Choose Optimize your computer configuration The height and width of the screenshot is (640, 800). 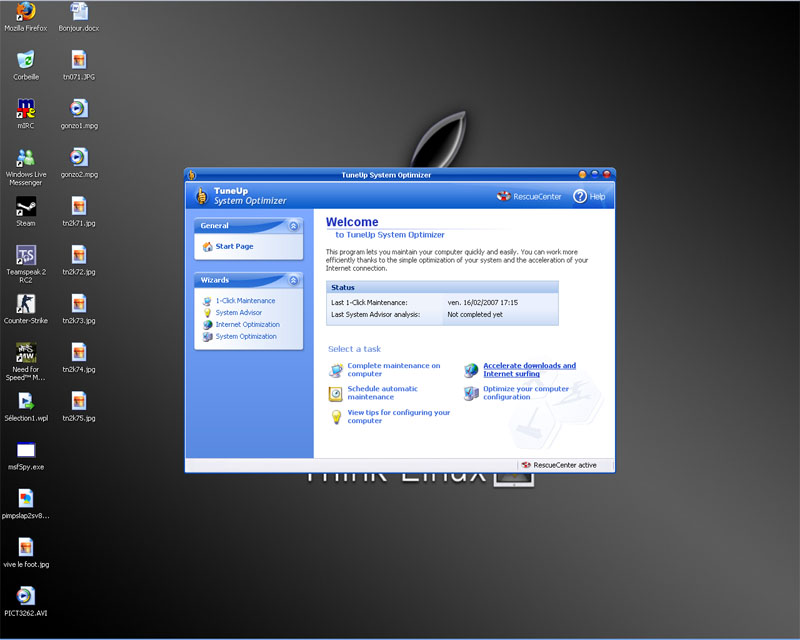[x=517, y=393]
